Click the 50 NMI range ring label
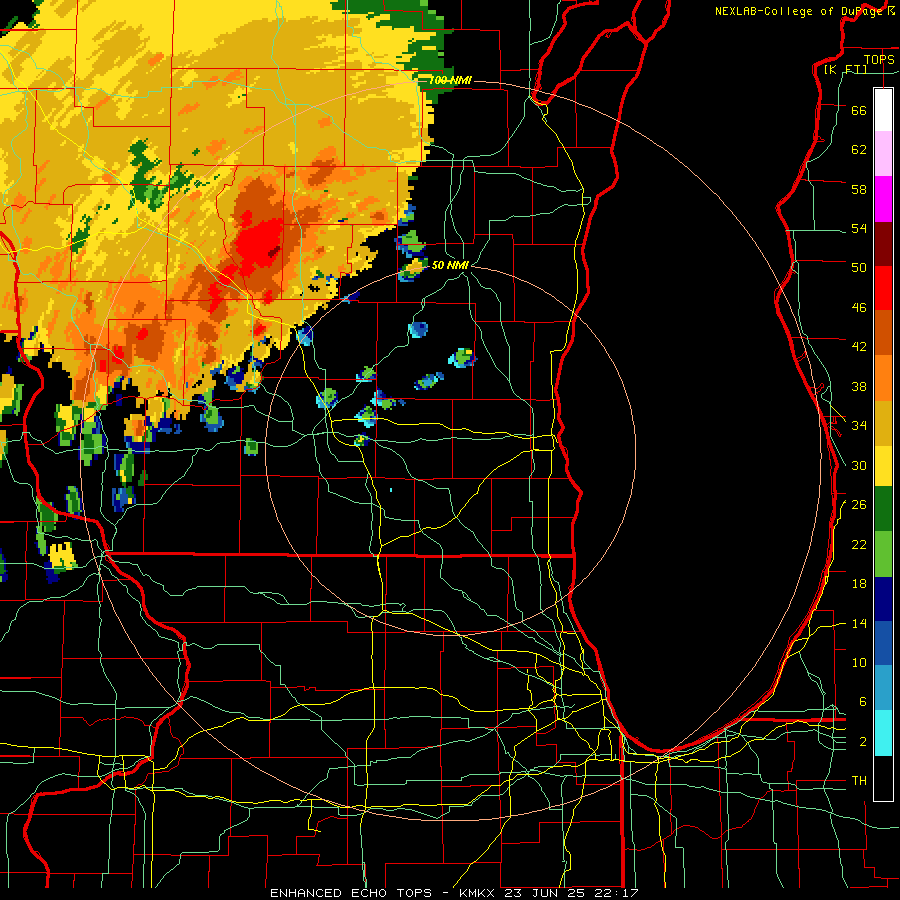900x900 pixels. (x=450, y=265)
